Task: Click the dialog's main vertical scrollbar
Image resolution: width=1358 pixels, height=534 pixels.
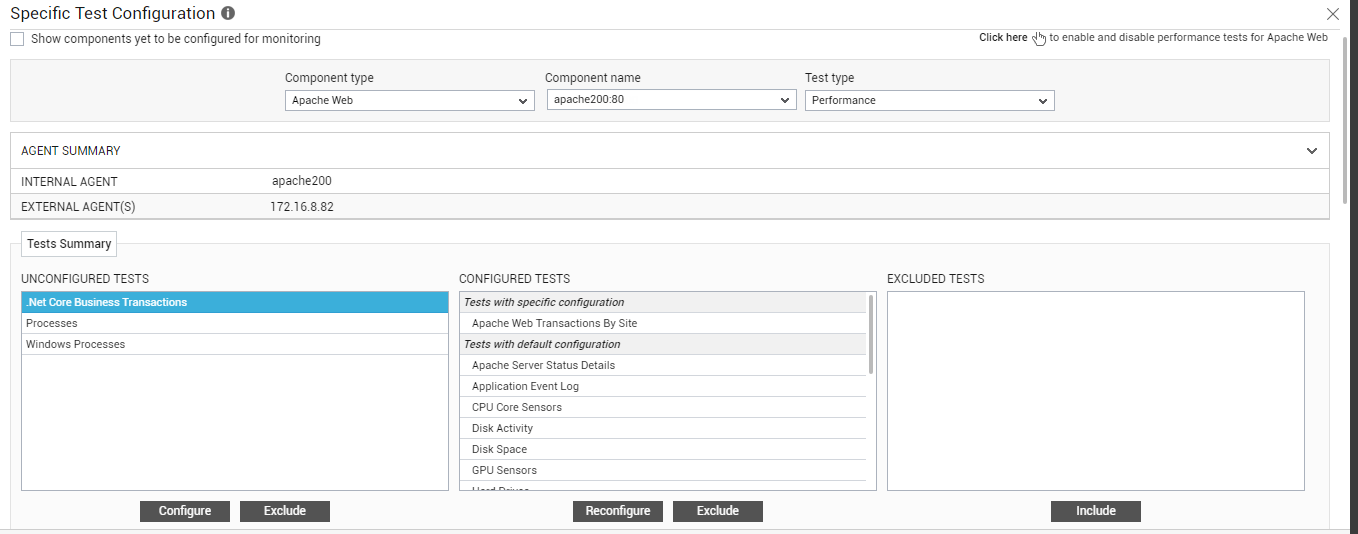Action: tap(1347, 120)
